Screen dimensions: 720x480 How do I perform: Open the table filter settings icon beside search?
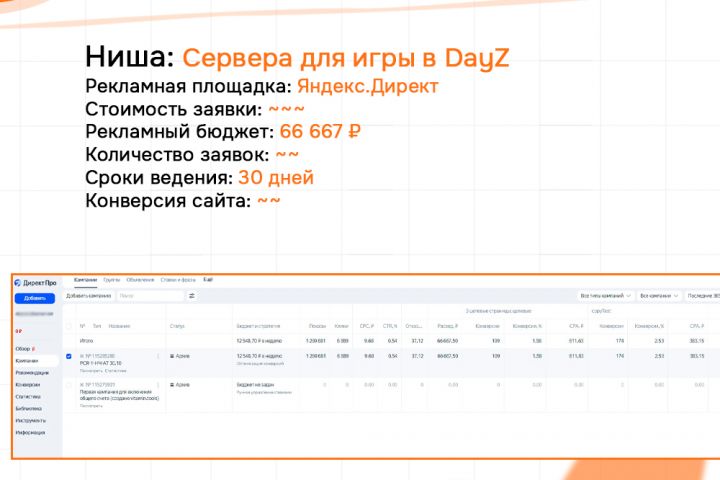(x=191, y=296)
